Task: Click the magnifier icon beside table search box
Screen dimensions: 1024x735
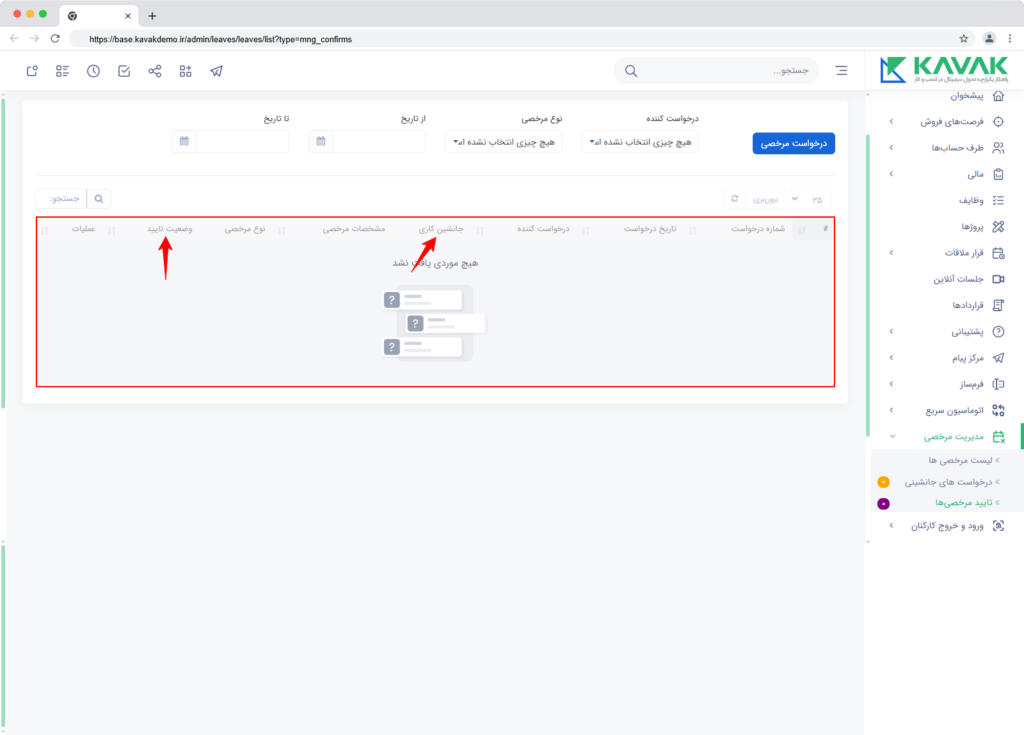Action: (x=99, y=199)
